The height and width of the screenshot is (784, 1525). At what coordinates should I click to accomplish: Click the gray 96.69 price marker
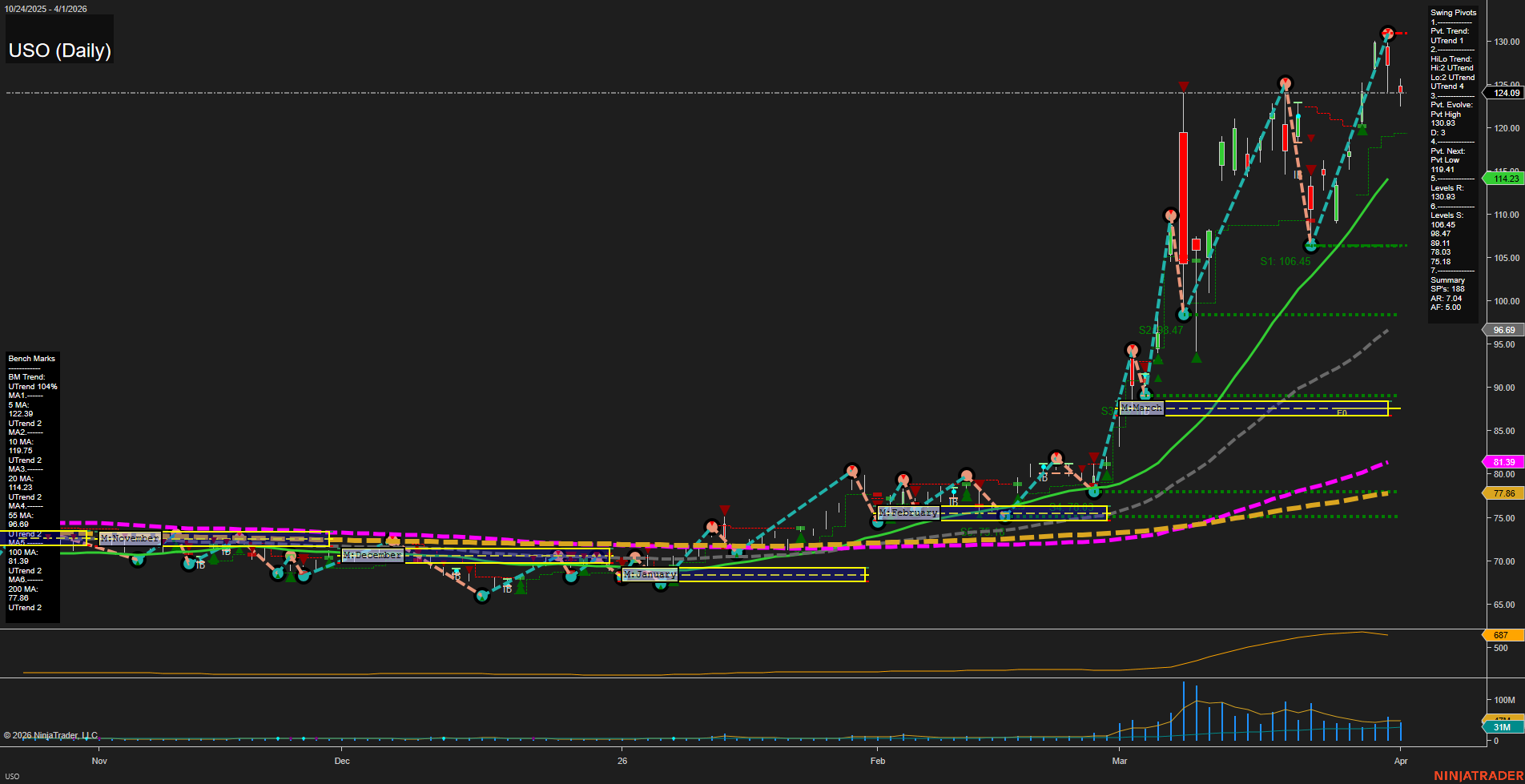(1504, 330)
